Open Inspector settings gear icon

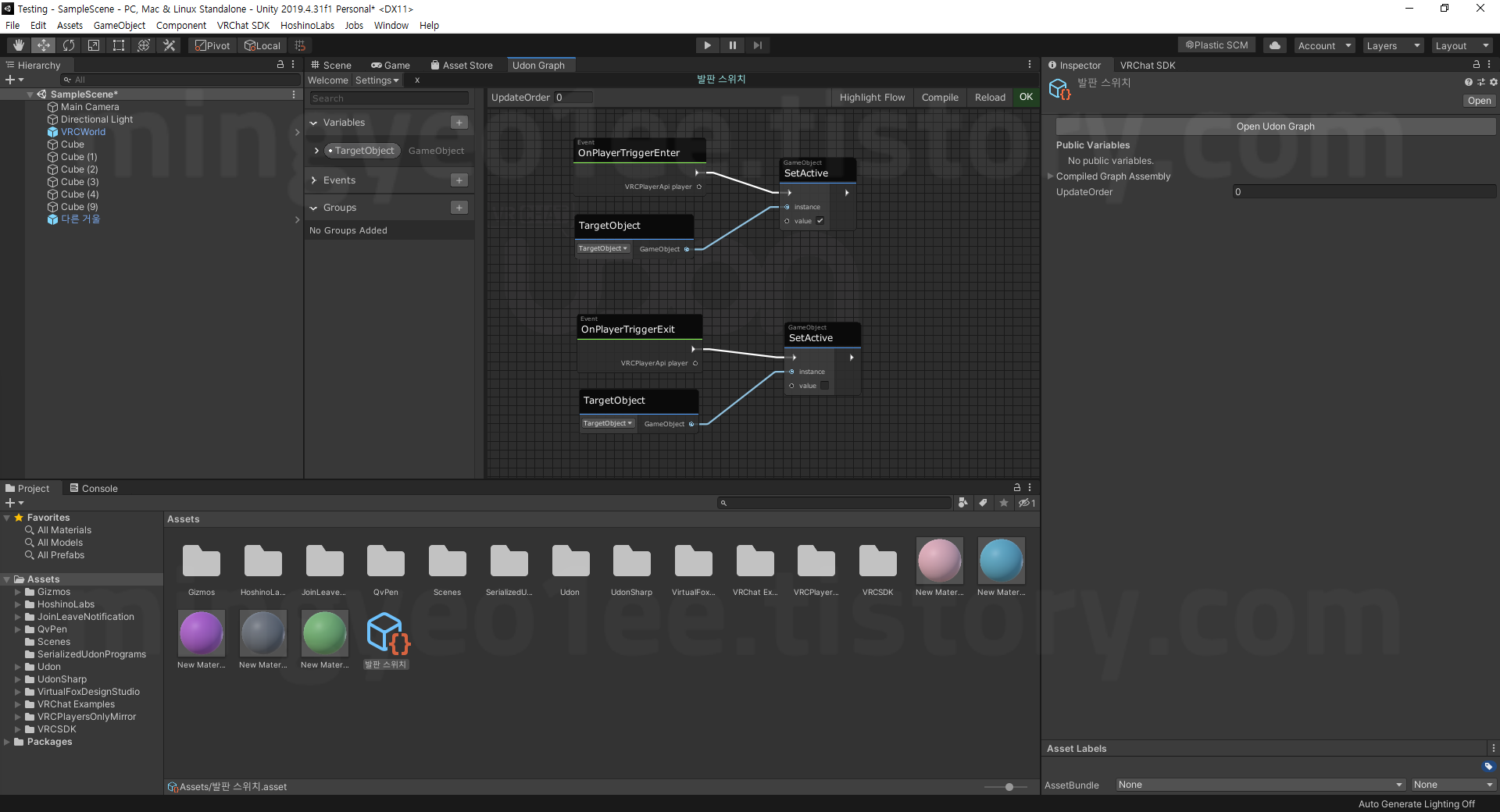(1494, 82)
